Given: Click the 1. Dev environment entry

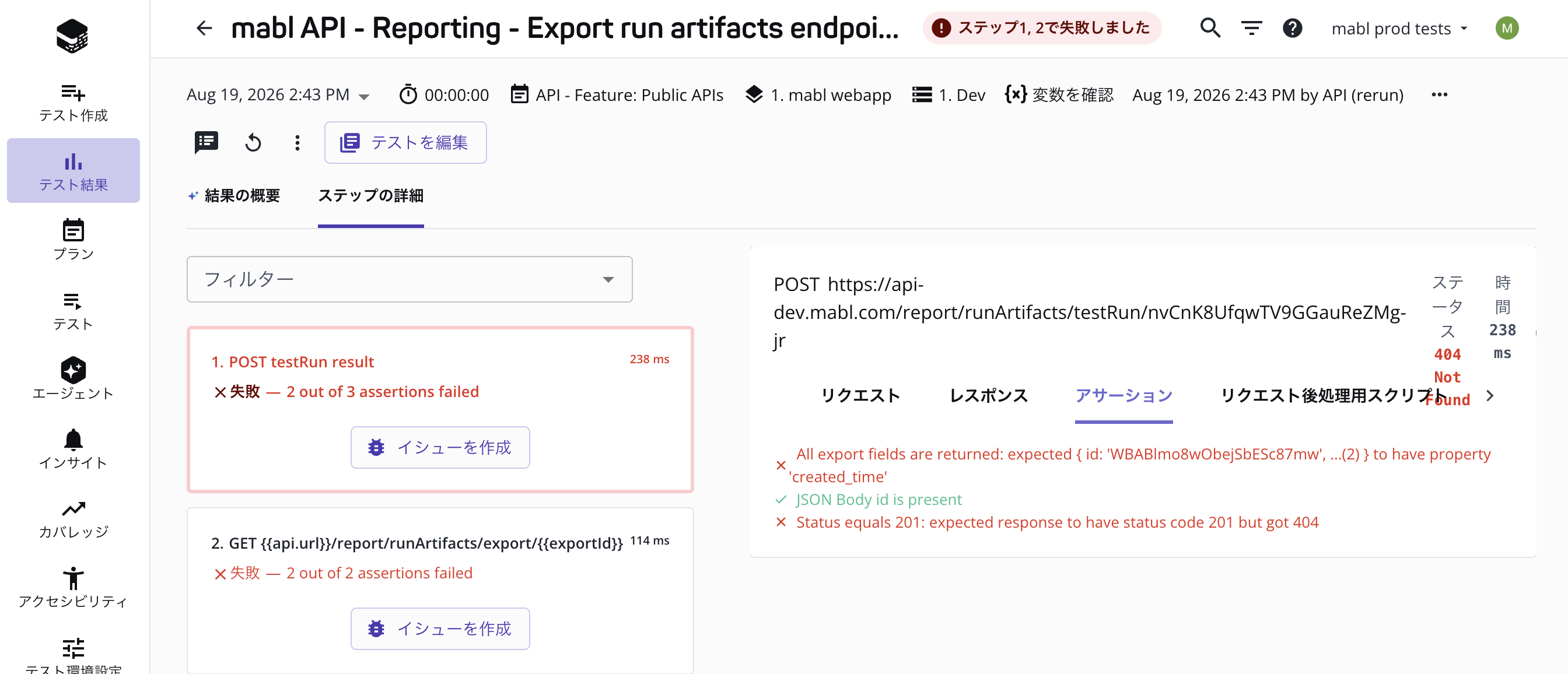Looking at the screenshot, I should click(x=949, y=95).
